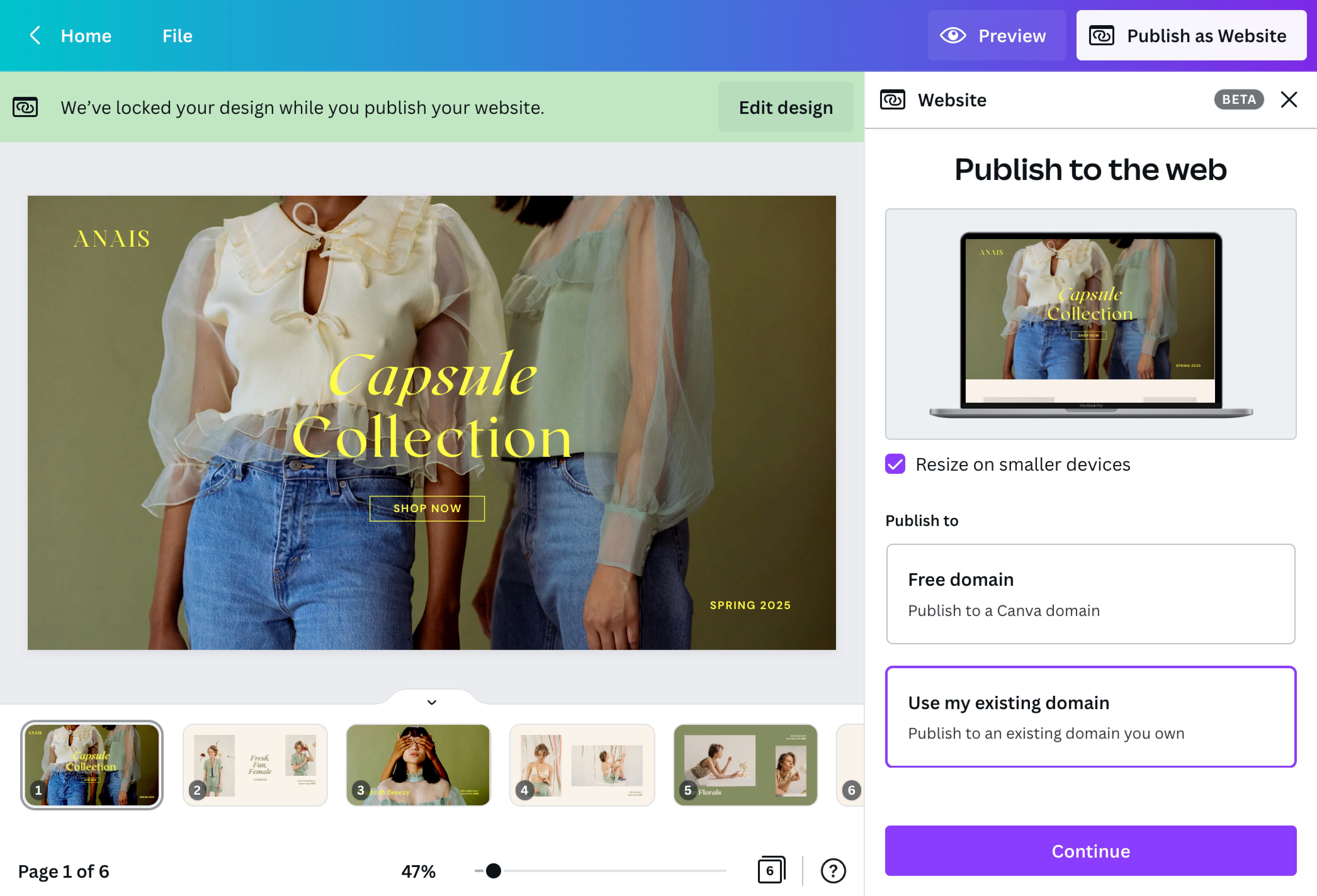Click Home in the top bar
The image size is (1317, 896).
pyautogui.click(x=86, y=36)
